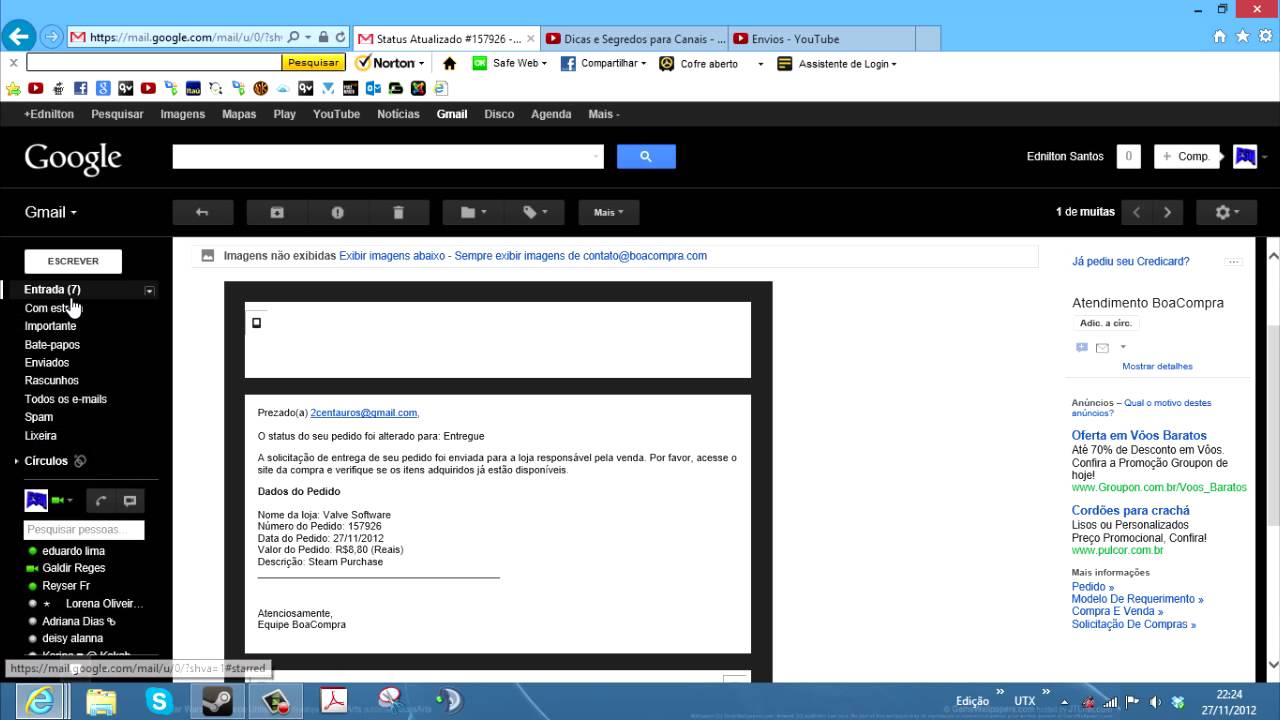
Task: Click the Facebook icon in the favorites bar
Action: point(81,88)
